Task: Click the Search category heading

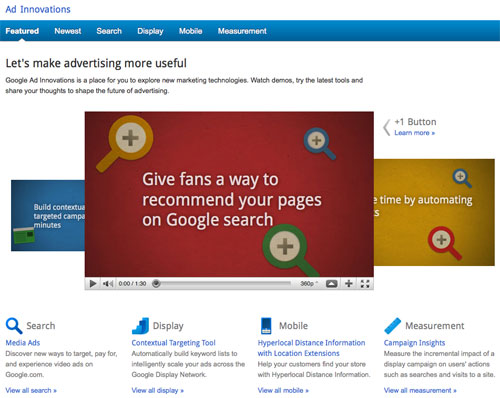Action: tap(41, 326)
